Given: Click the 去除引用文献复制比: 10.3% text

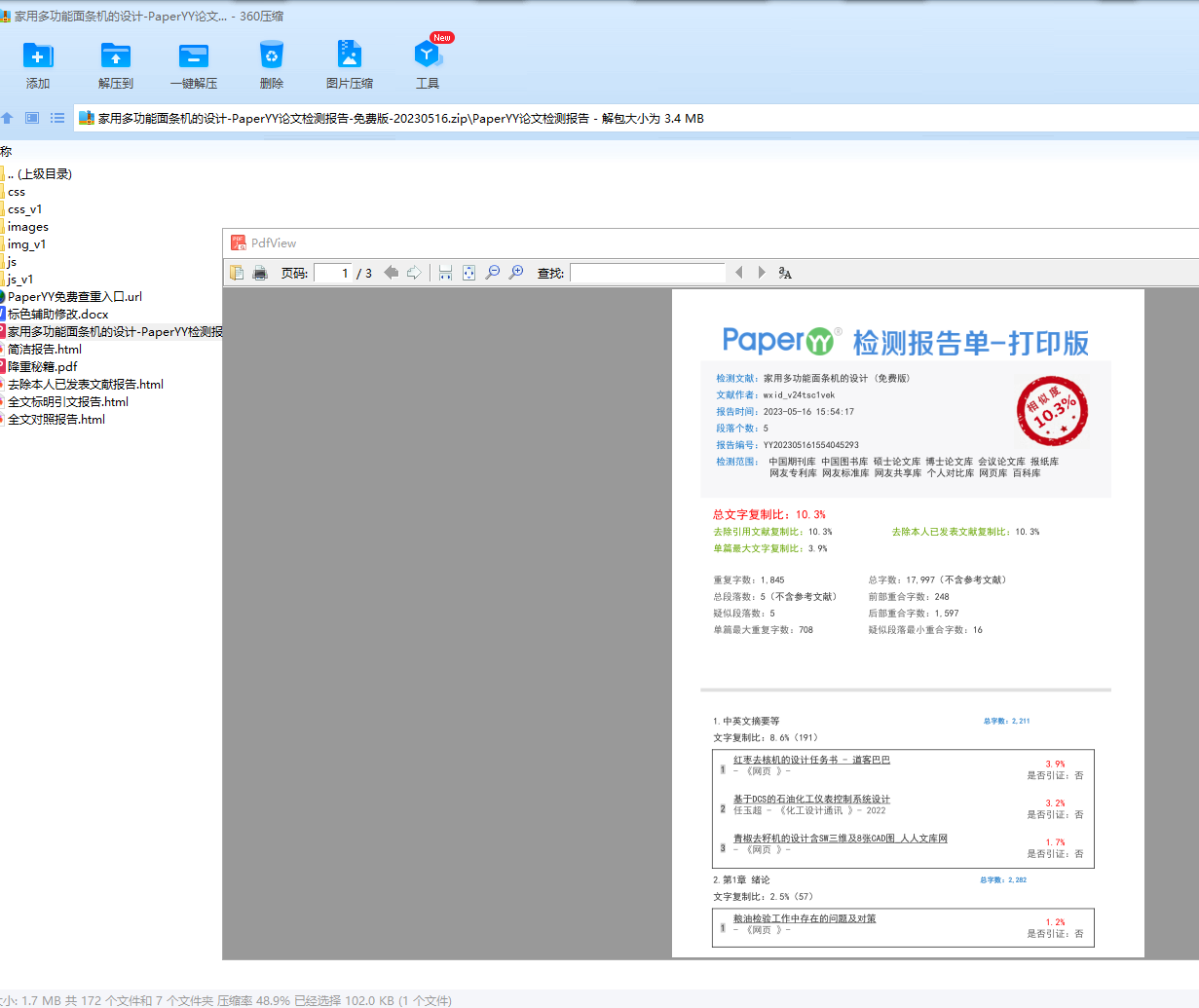Looking at the screenshot, I should [x=772, y=532].
